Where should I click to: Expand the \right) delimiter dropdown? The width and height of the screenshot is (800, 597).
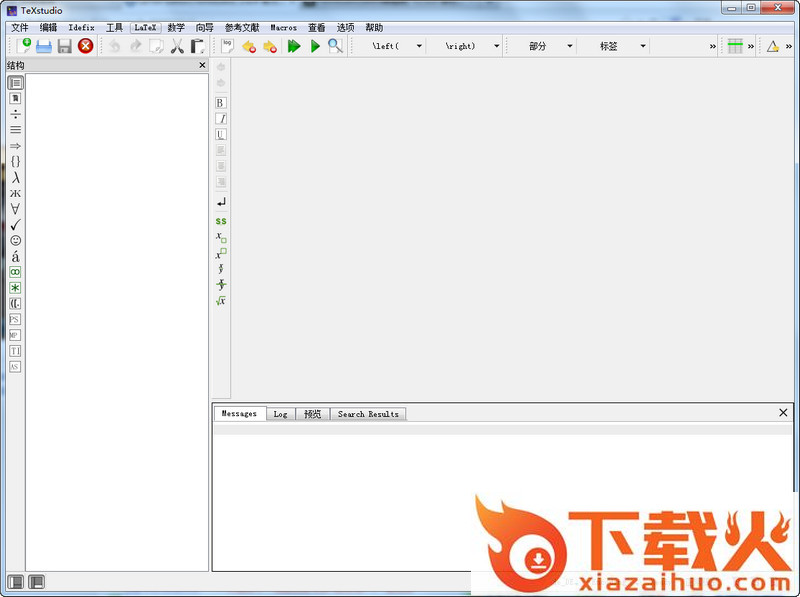pos(496,46)
